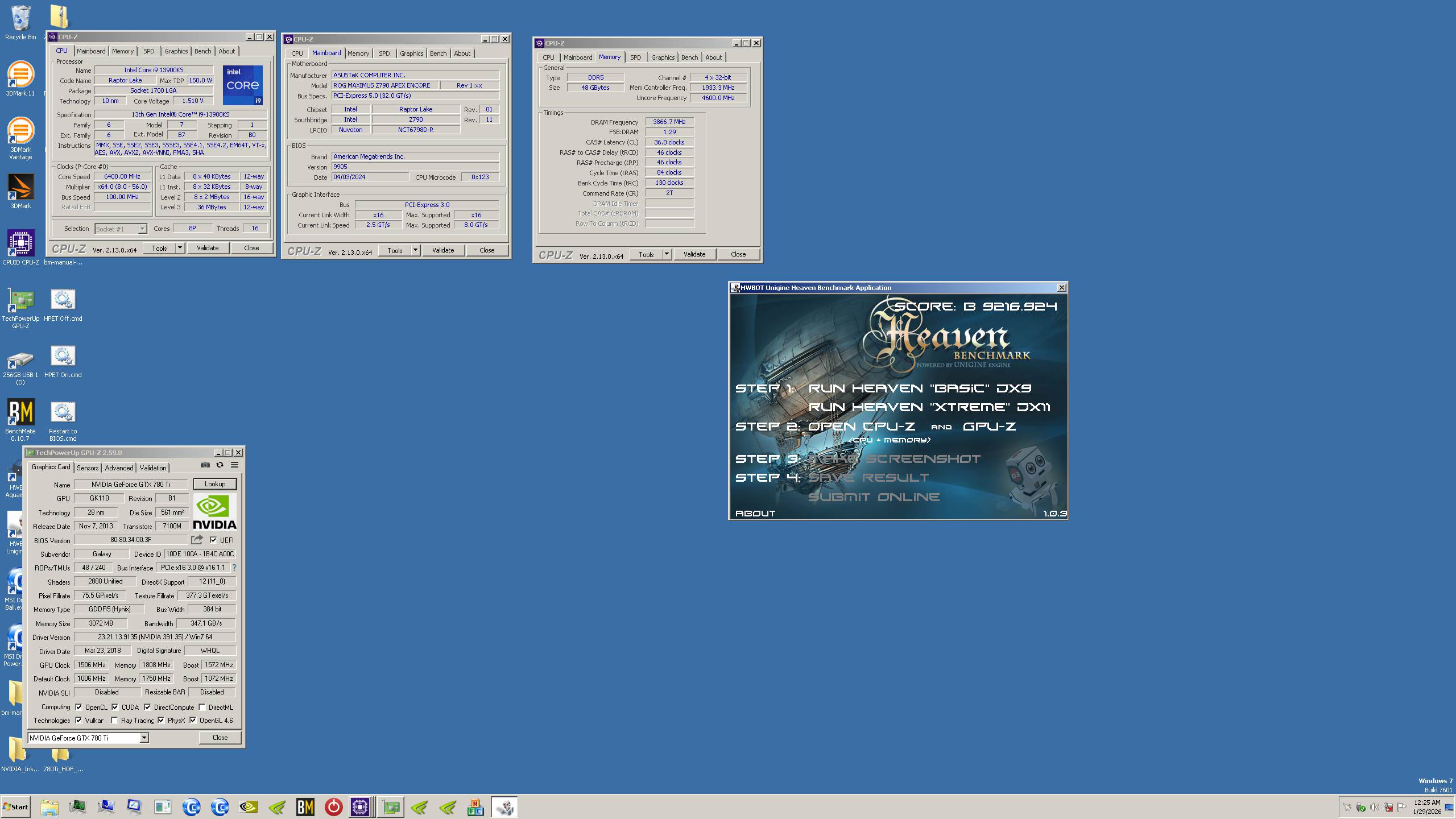Select Restart to BIOS.cmd desktop icon
This screenshot has height=819, width=1456.
click(x=63, y=420)
